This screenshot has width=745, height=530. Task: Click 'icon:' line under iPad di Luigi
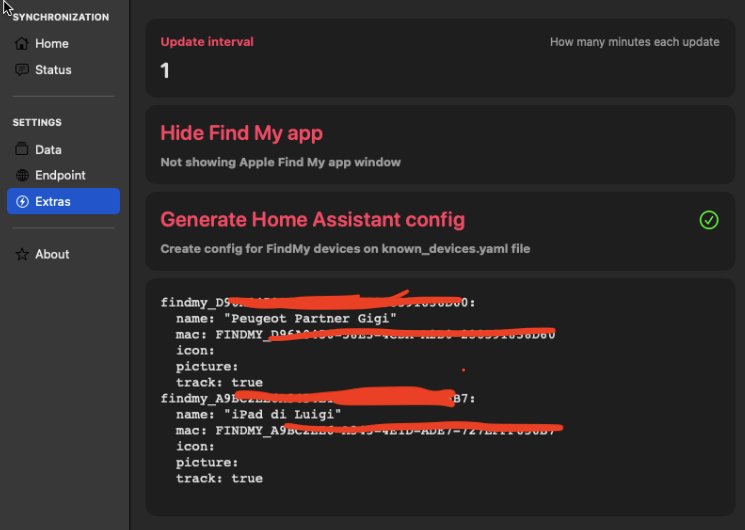pyautogui.click(x=195, y=446)
